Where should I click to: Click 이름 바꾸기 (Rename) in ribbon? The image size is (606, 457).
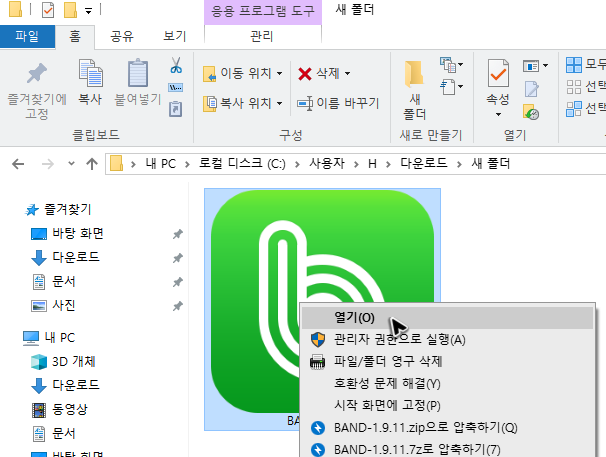point(338,103)
